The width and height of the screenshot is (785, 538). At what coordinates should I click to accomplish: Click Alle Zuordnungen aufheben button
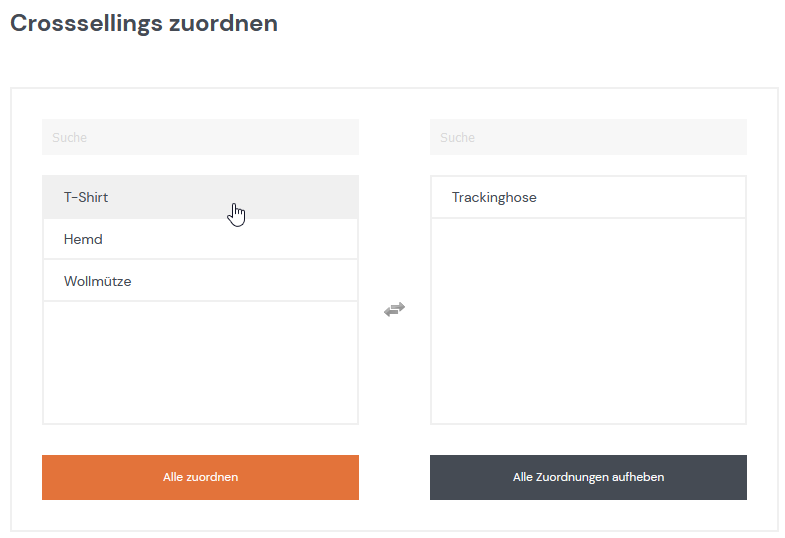point(588,477)
